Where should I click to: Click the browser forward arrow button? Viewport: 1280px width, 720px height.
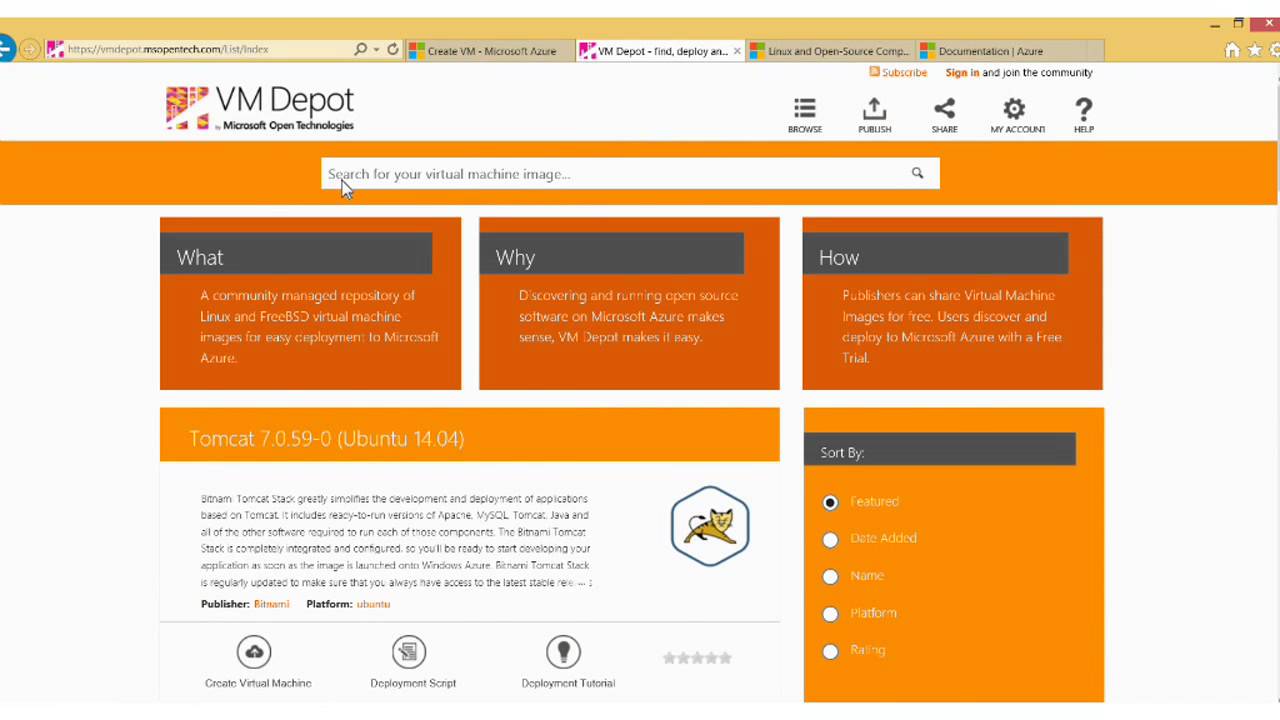coord(30,49)
